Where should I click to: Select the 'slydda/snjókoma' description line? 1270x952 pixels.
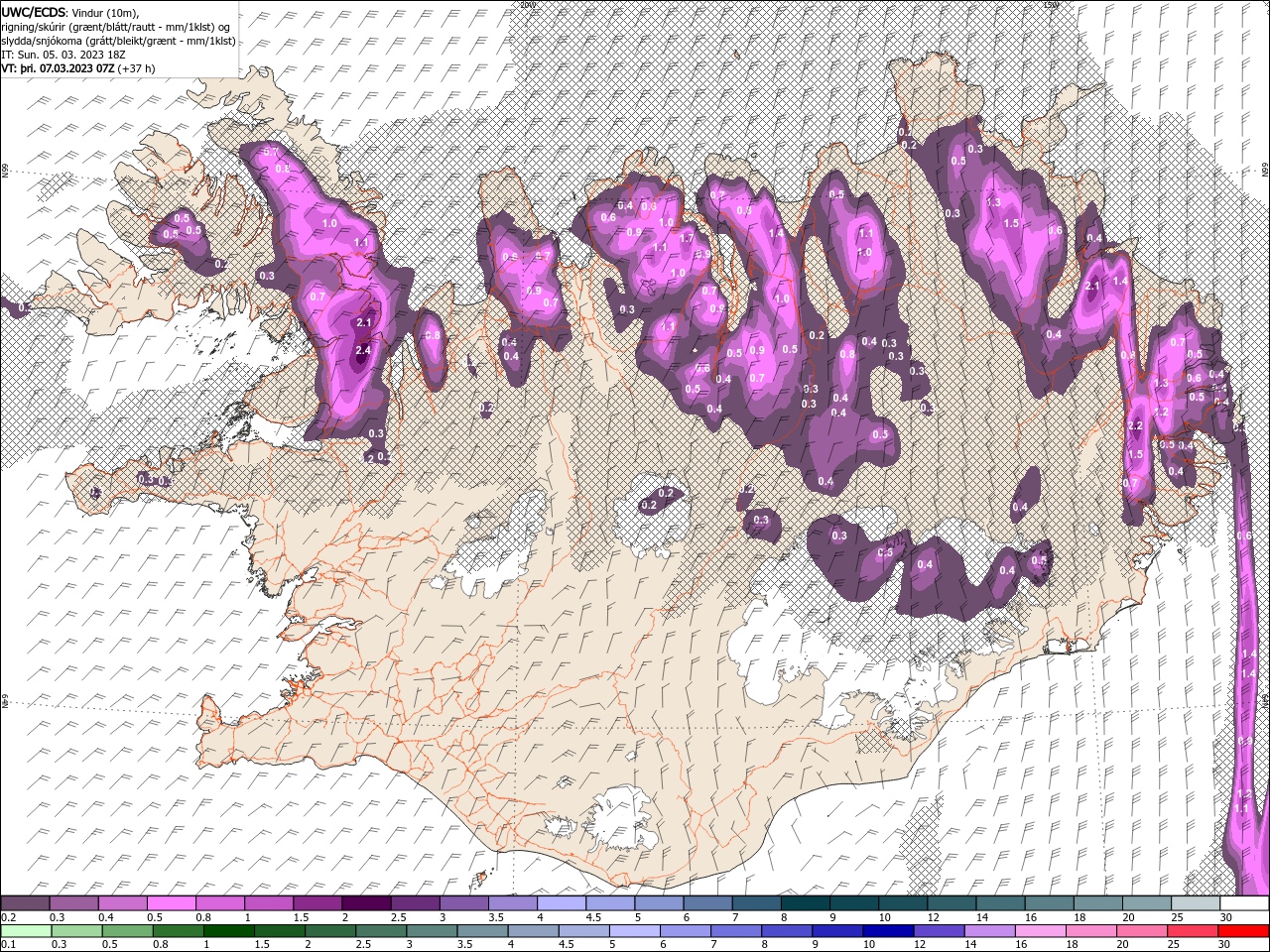click(118, 41)
